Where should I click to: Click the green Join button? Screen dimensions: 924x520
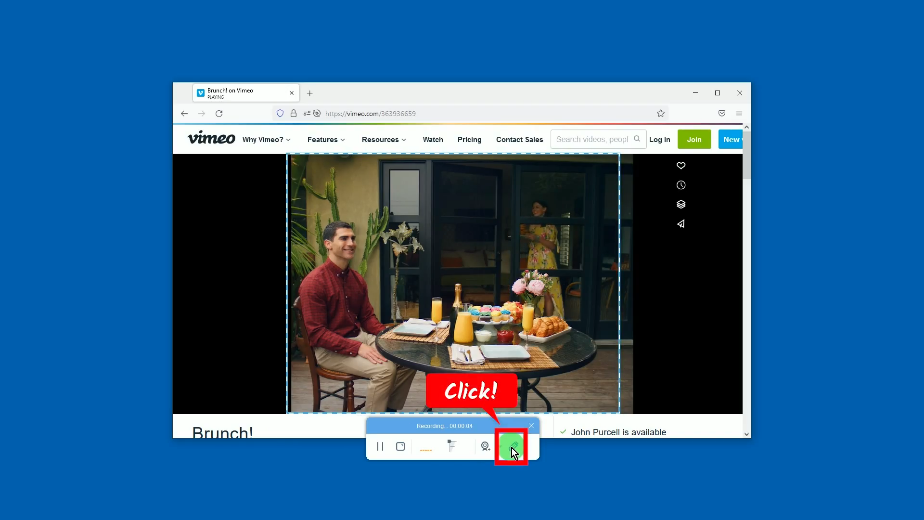(x=694, y=139)
